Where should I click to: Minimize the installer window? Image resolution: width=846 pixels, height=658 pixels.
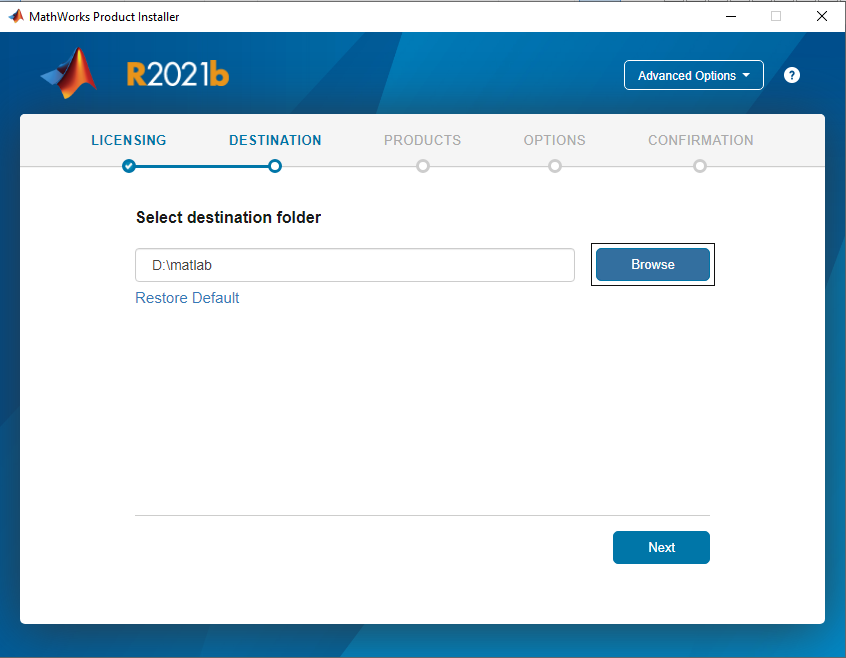tap(729, 16)
